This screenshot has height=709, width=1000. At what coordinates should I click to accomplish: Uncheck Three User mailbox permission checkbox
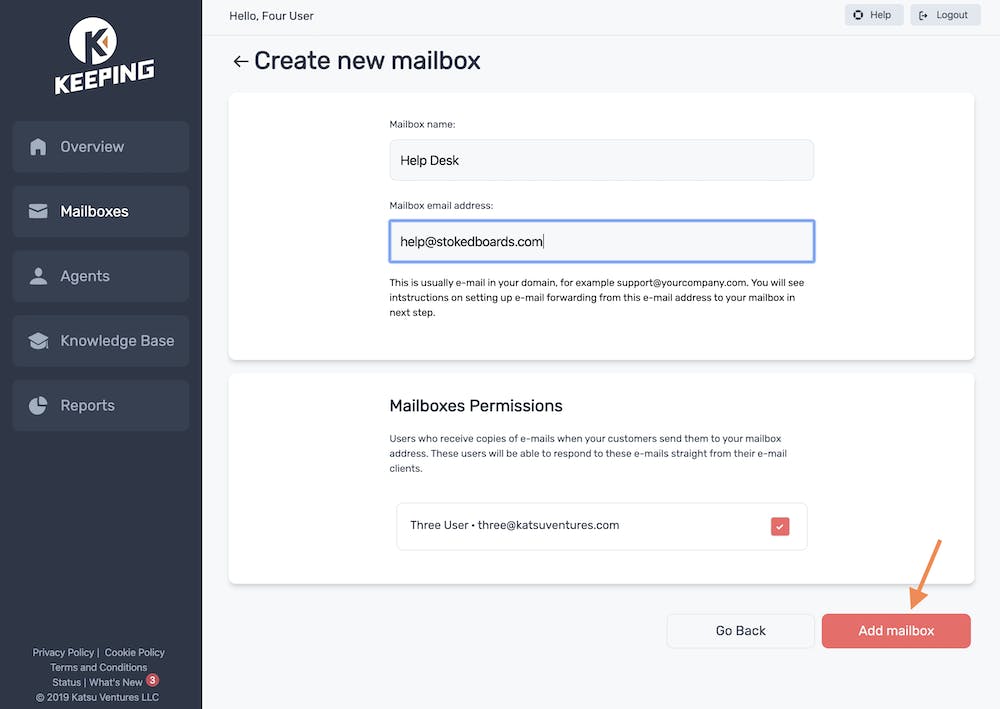780,526
